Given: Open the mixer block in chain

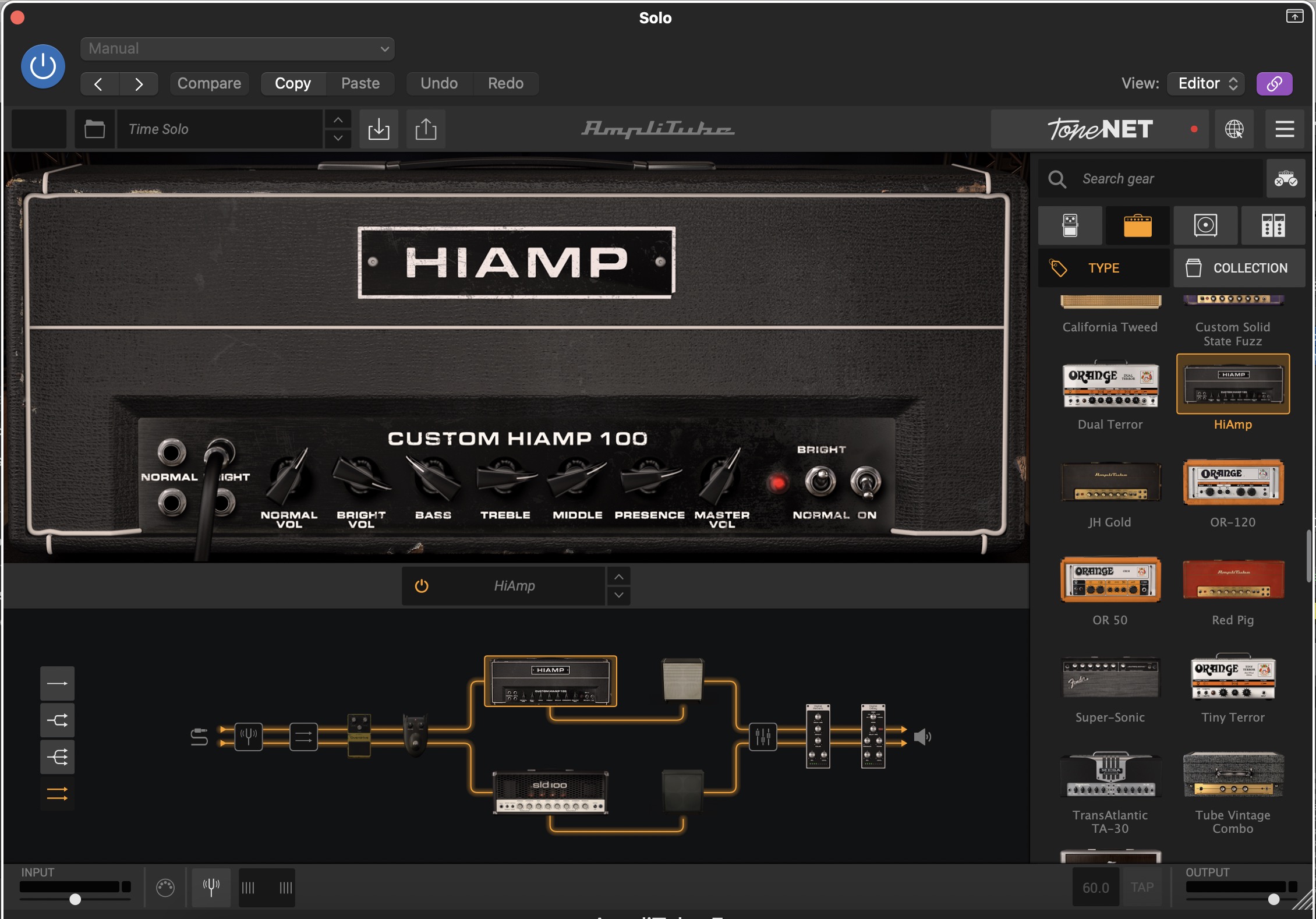Looking at the screenshot, I should coord(763,737).
